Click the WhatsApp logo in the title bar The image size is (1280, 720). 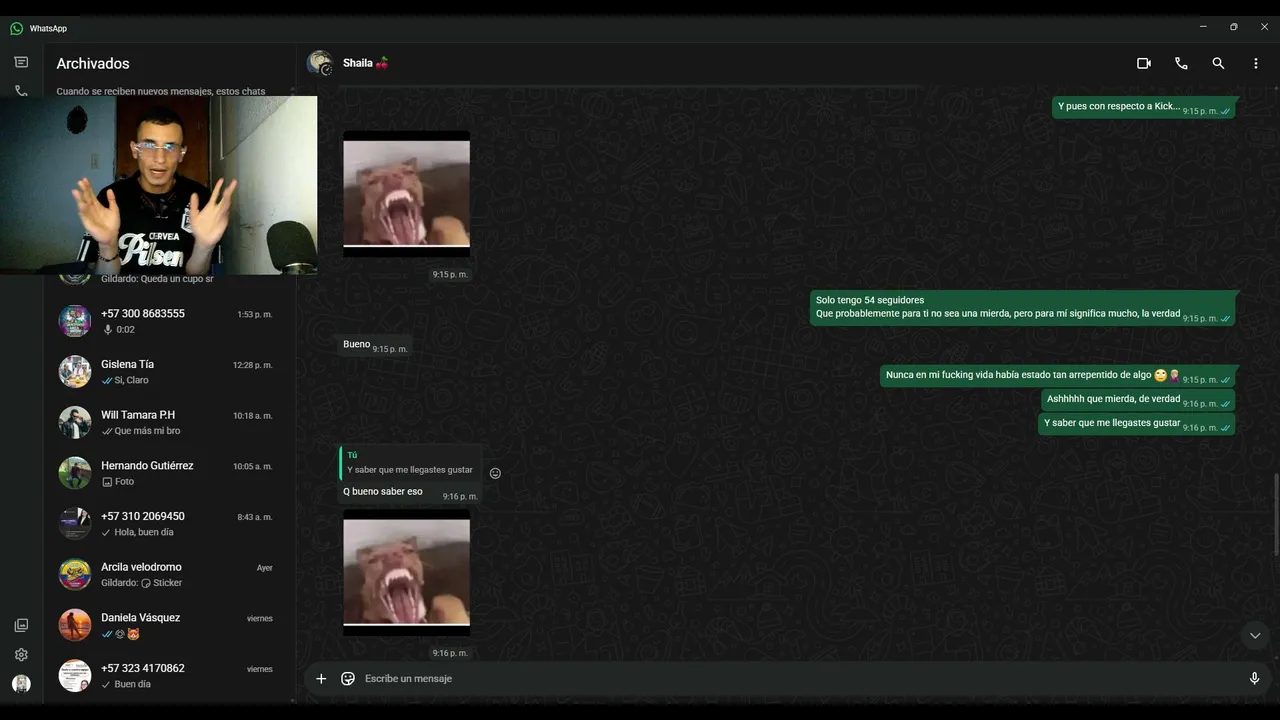coord(16,28)
